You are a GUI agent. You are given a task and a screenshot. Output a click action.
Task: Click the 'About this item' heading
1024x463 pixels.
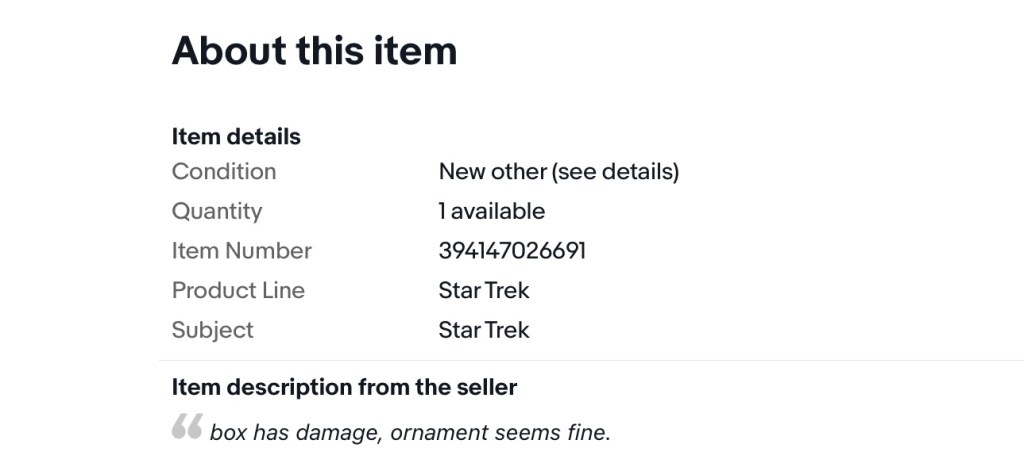[x=314, y=50]
